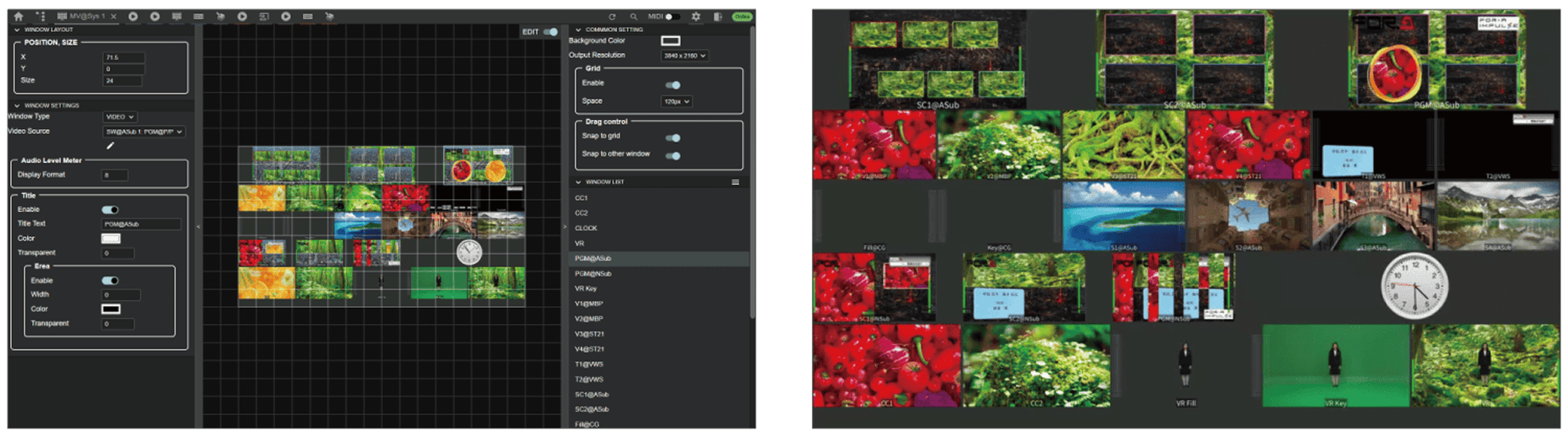Image resolution: width=1568 pixels, height=437 pixels.
Task: Collapse the WINDOW LIST section
Action: 578,182
